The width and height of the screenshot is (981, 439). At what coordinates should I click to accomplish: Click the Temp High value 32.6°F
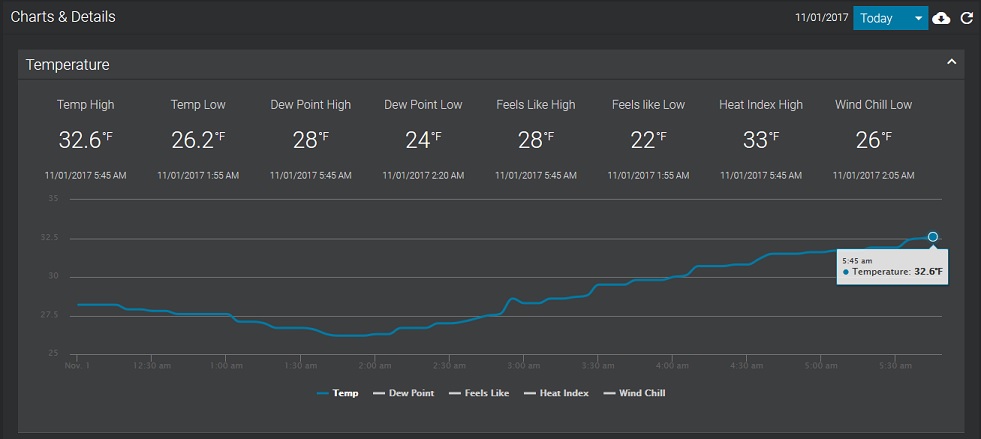(x=86, y=140)
